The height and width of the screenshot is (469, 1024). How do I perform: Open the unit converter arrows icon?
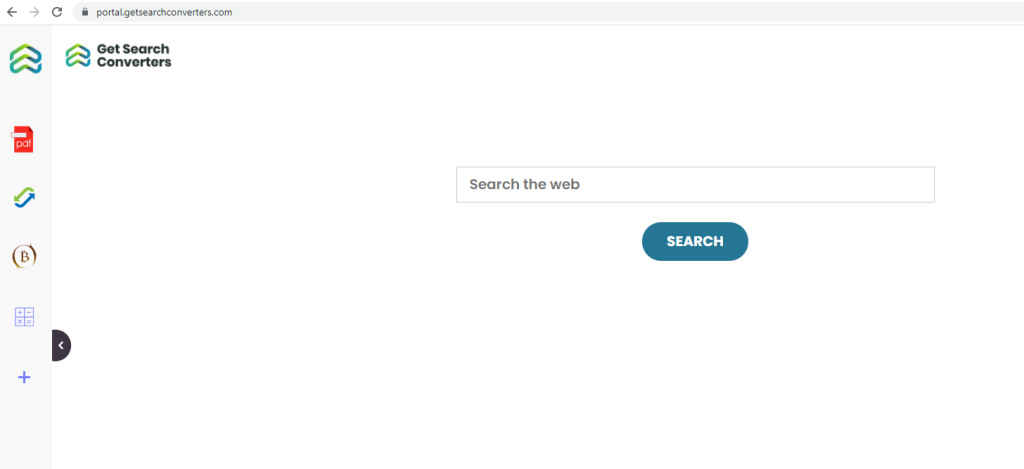tap(24, 197)
